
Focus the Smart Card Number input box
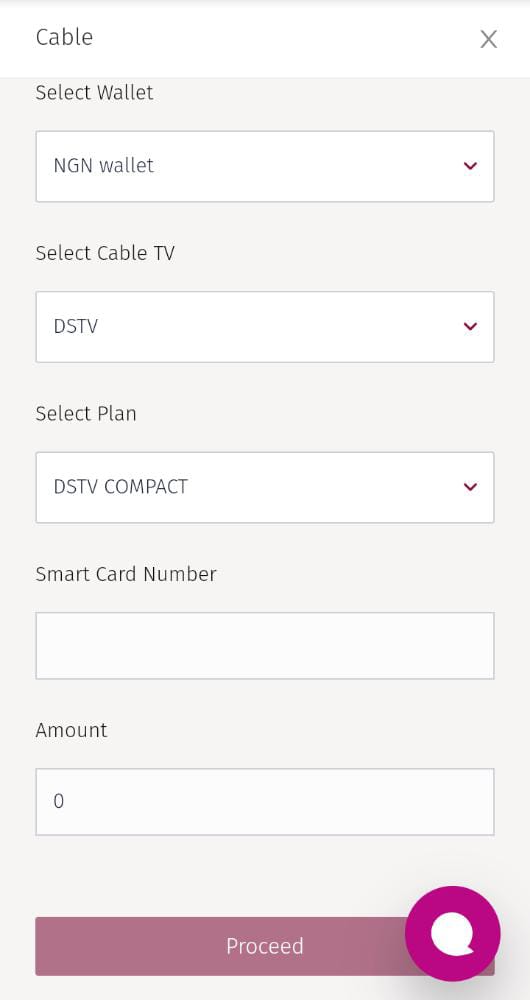click(x=265, y=646)
